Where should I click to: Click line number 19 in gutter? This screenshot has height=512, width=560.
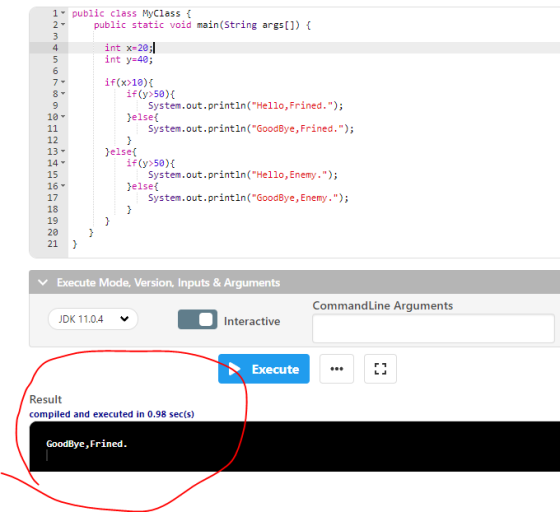point(52,221)
